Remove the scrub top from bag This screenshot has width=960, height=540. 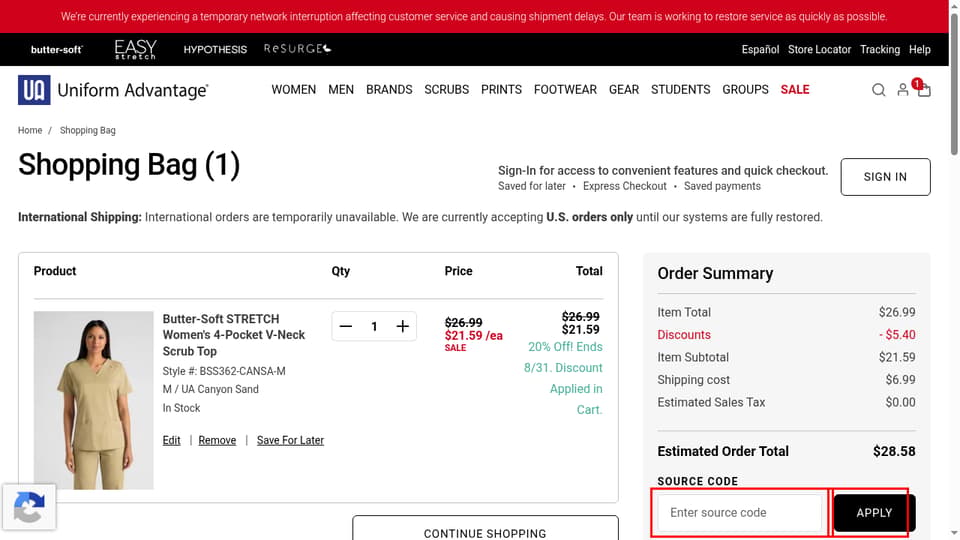pos(217,440)
